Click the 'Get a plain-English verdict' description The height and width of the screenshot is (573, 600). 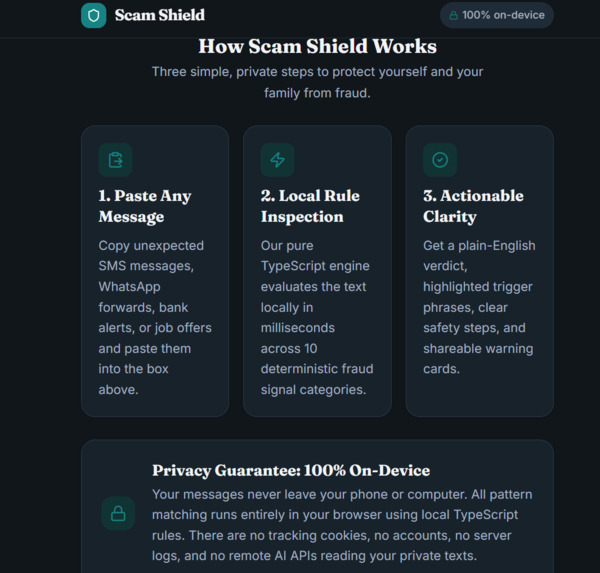pyautogui.click(x=479, y=307)
